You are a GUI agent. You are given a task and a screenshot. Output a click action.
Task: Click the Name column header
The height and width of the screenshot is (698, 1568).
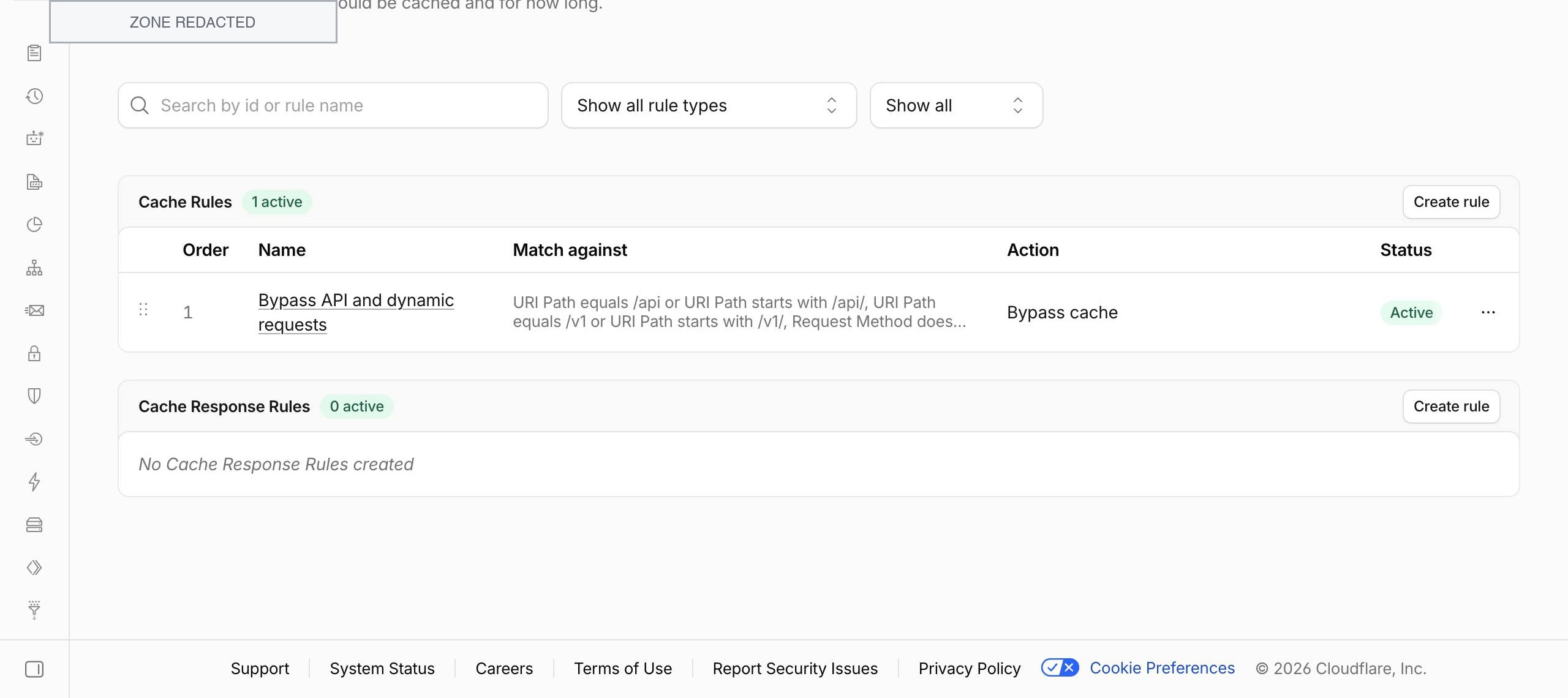tap(282, 250)
